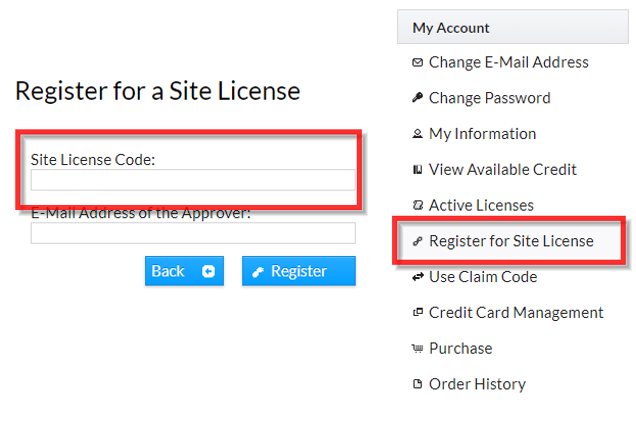Focus the Site License Code field
The image size is (636, 430).
point(193,180)
